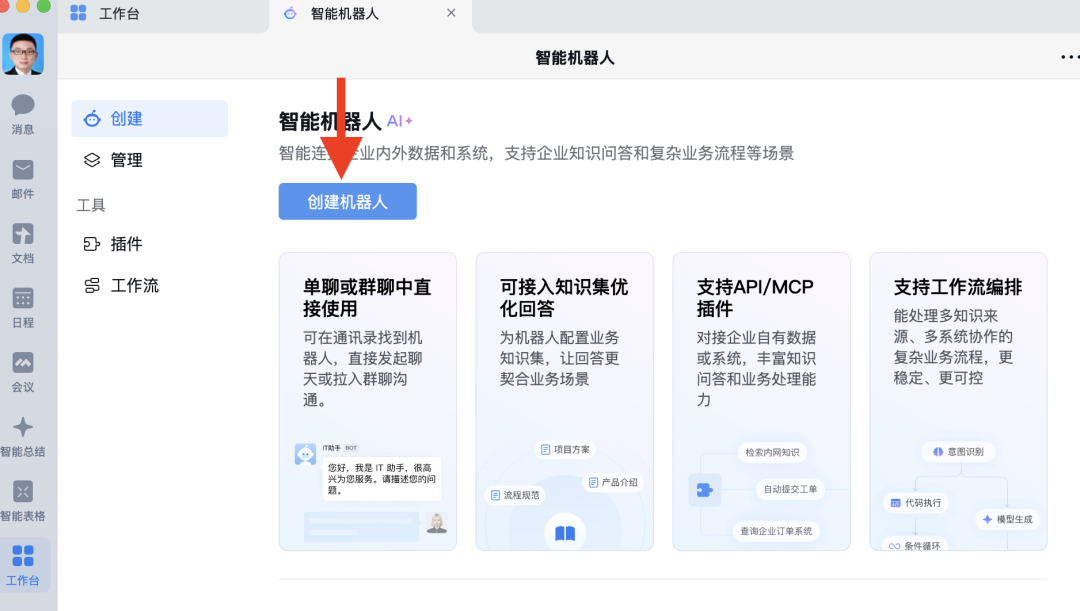Image resolution: width=1080 pixels, height=611 pixels.
Task: Open the 单聊或群聊中直接使用 card
Action: pos(367,400)
